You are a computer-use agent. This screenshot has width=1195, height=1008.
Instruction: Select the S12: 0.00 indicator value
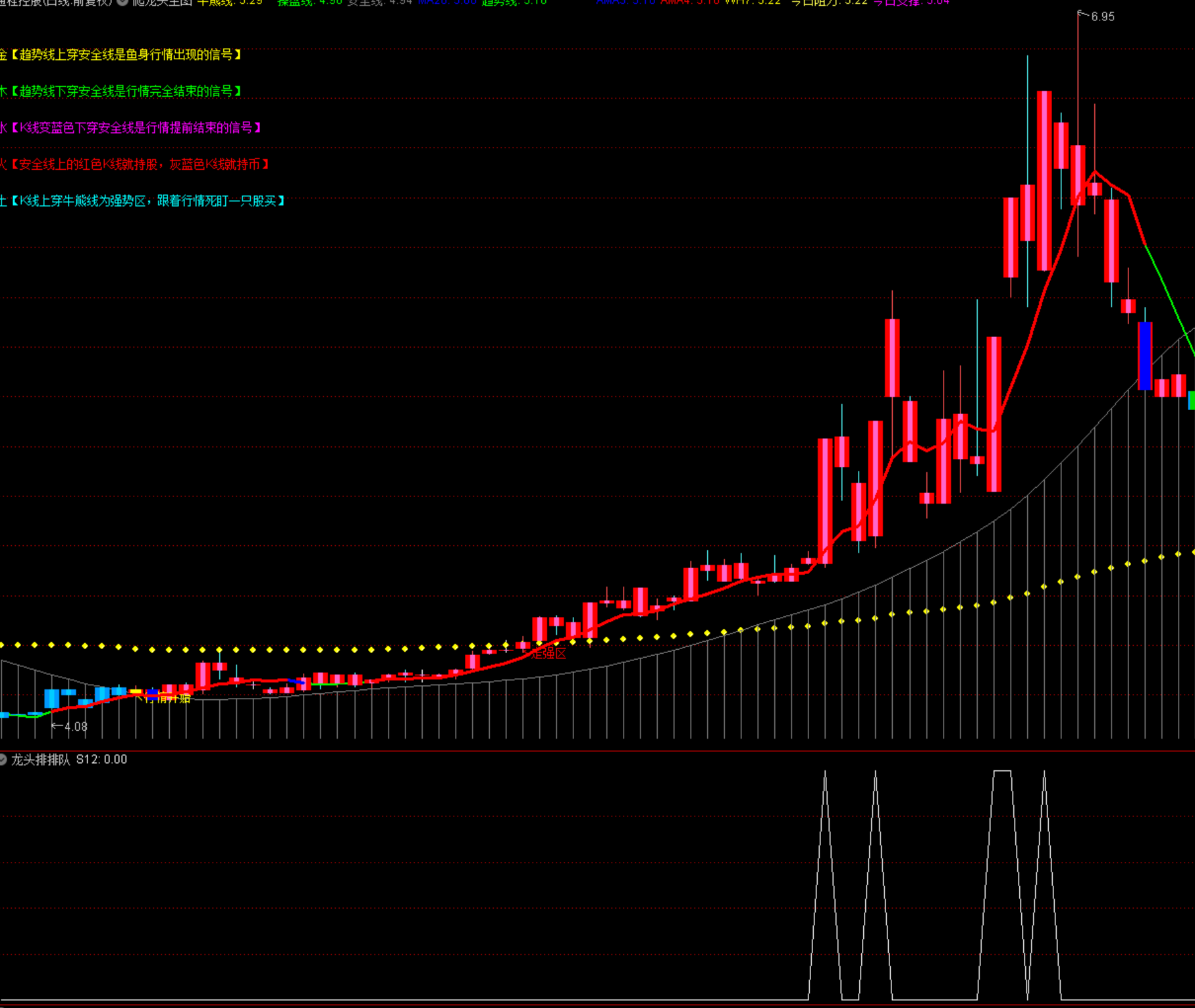tap(101, 760)
